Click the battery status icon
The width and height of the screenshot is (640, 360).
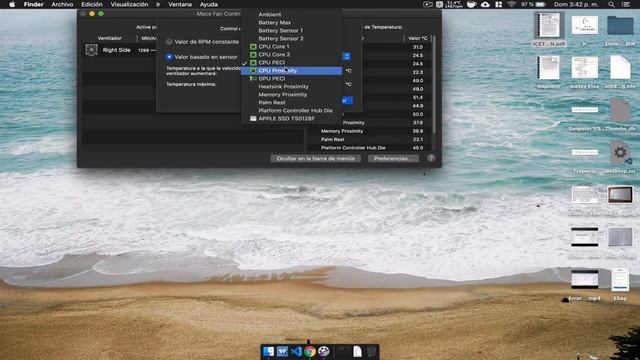(540, 4)
